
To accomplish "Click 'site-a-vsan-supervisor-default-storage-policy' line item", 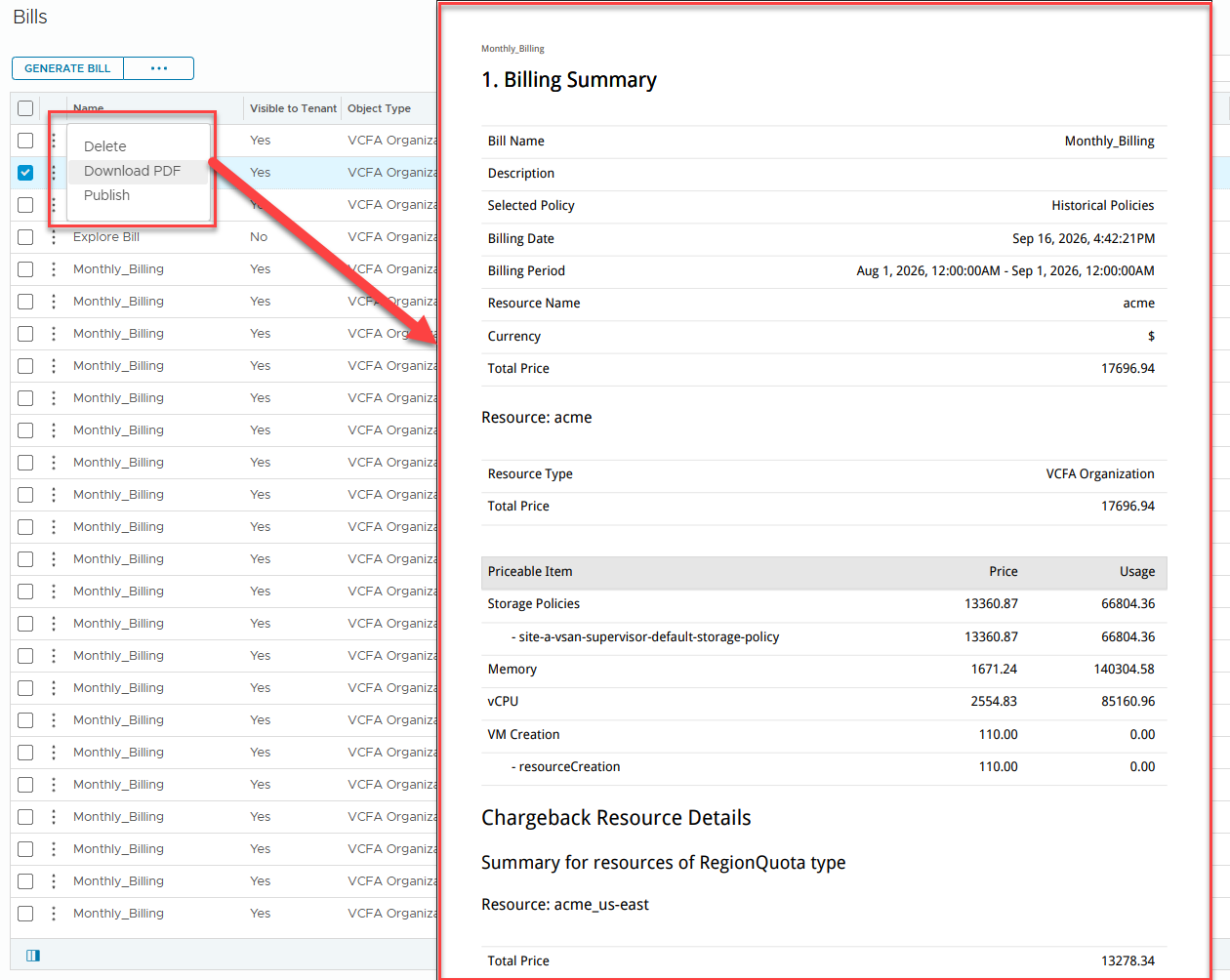I will (645, 636).
